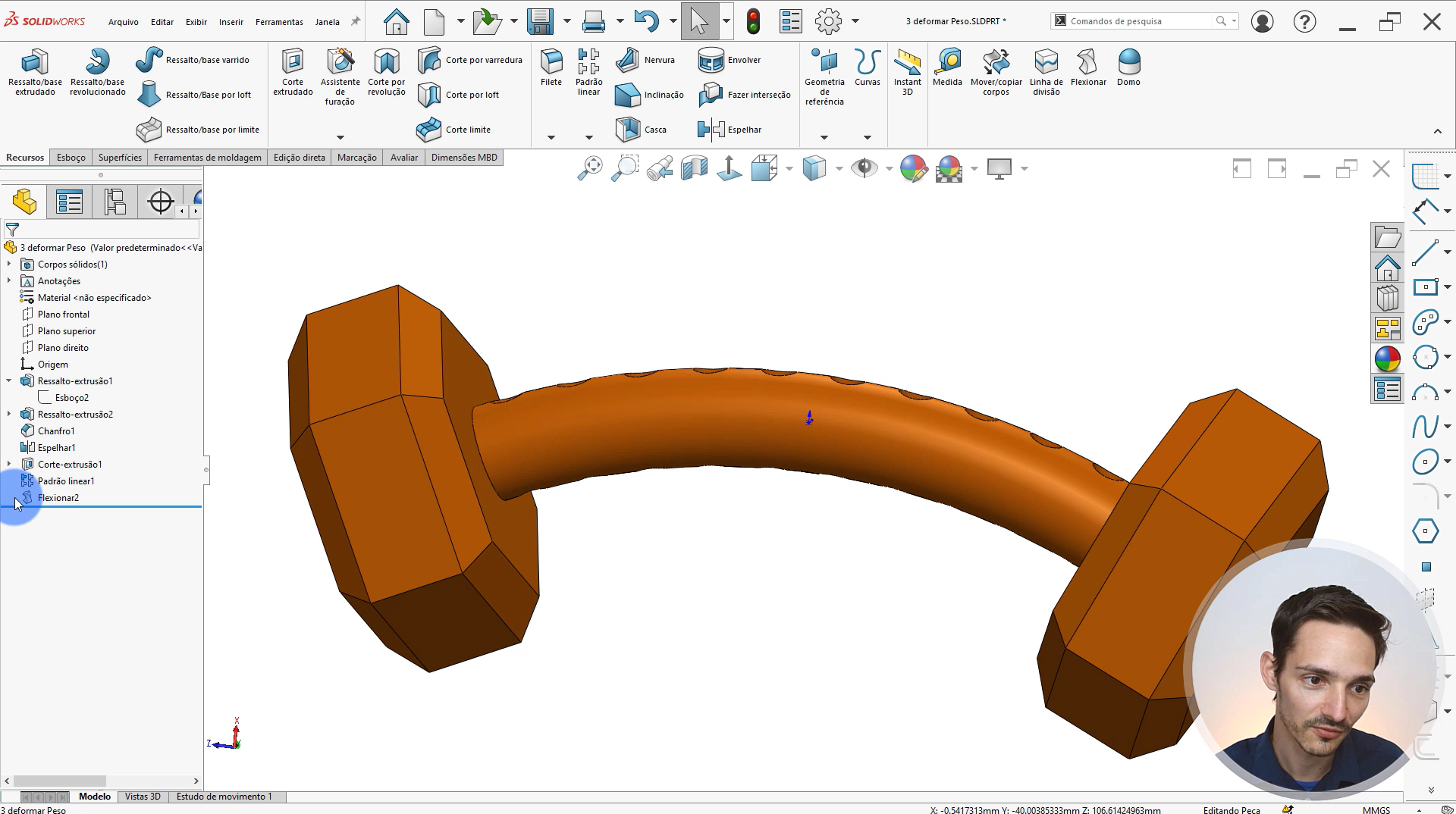The width and height of the screenshot is (1456, 814).
Task: Select Corte extrudado tool
Action: click(293, 72)
